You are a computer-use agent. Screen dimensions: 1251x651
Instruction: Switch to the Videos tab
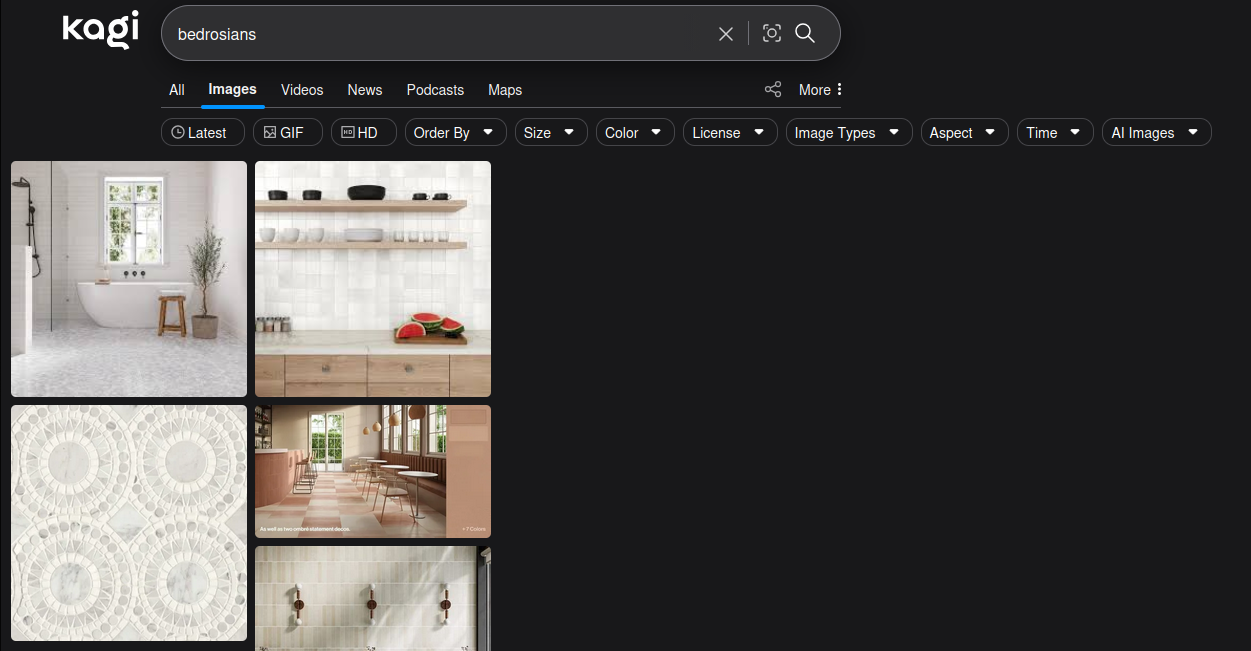[x=302, y=90]
